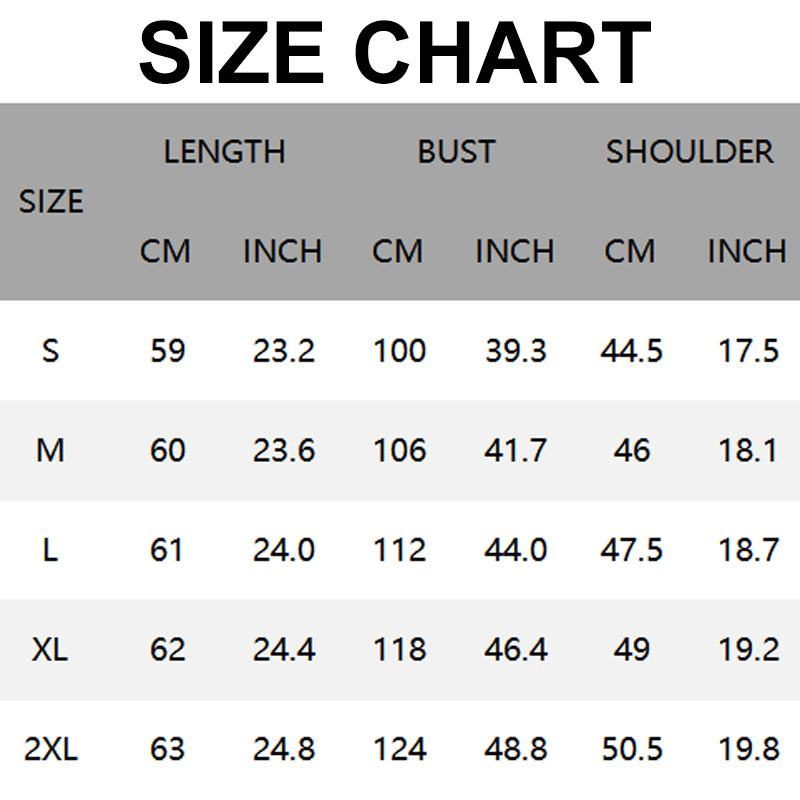Screen dimensions: 800x800
Task: Click the 59 length cm value
Action: click(x=167, y=351)
